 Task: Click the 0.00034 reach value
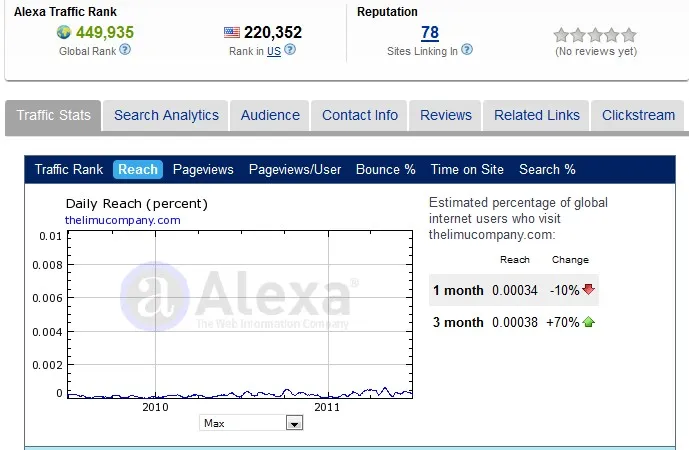tap(515, 290)
